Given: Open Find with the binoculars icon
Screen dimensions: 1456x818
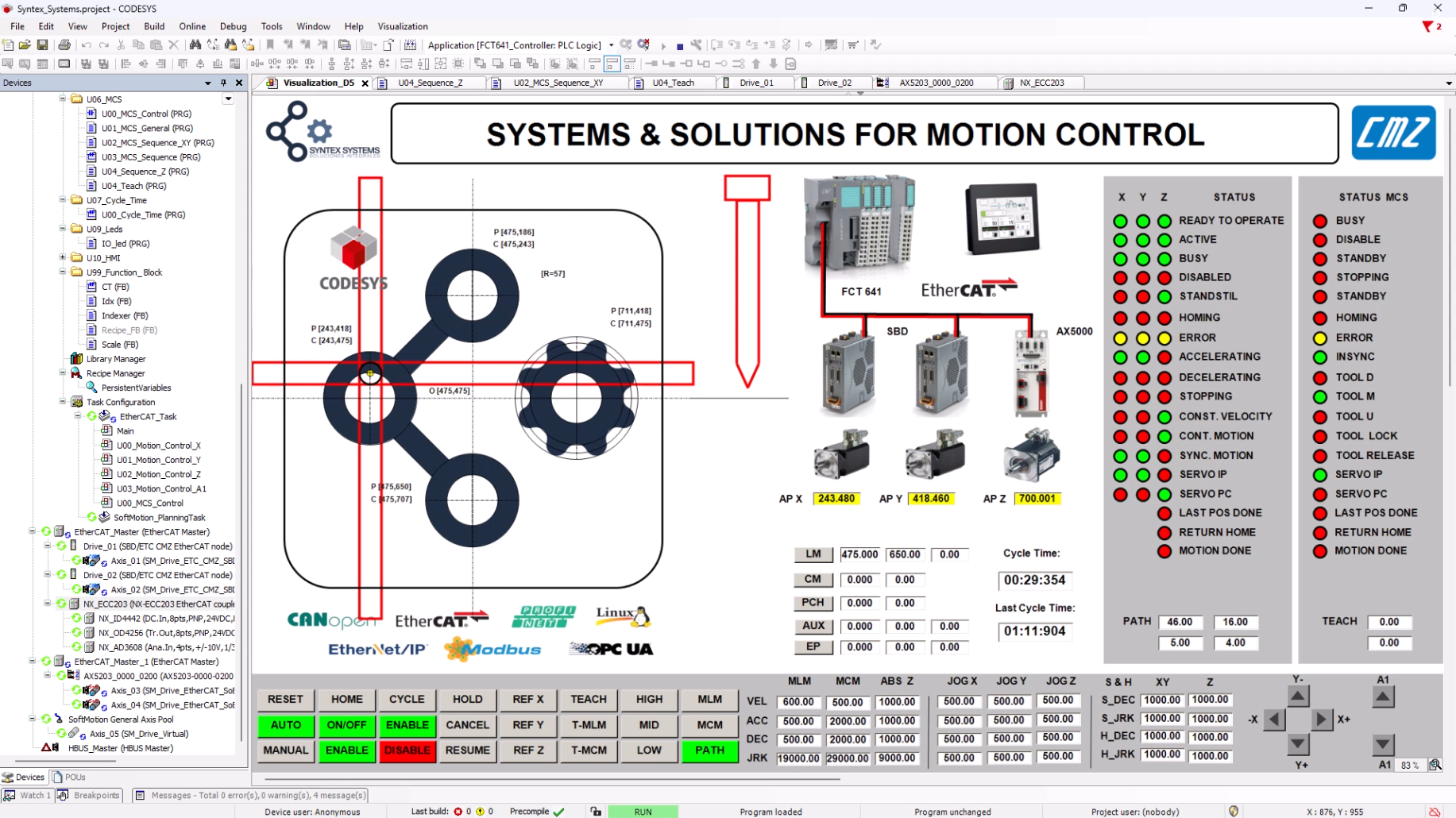Looking at the screenshot, I should pyautogui.click(x=195, y=45).
